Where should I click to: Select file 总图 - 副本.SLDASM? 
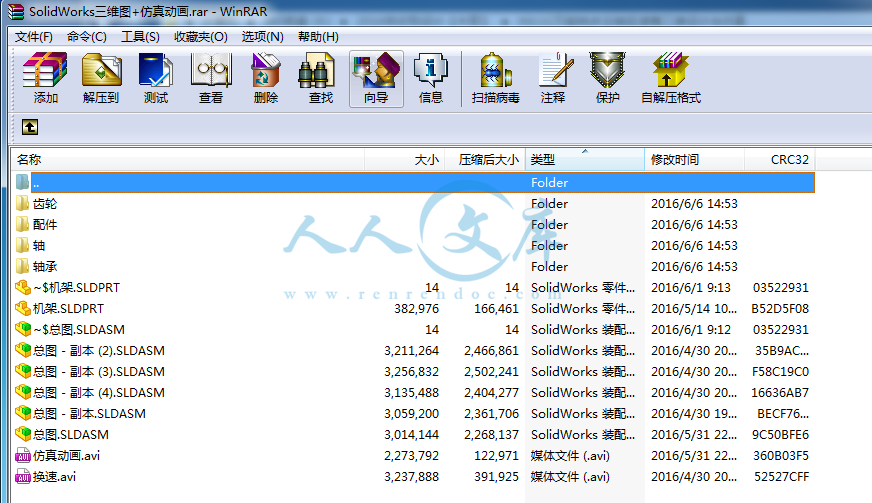[x=89, y=414]
